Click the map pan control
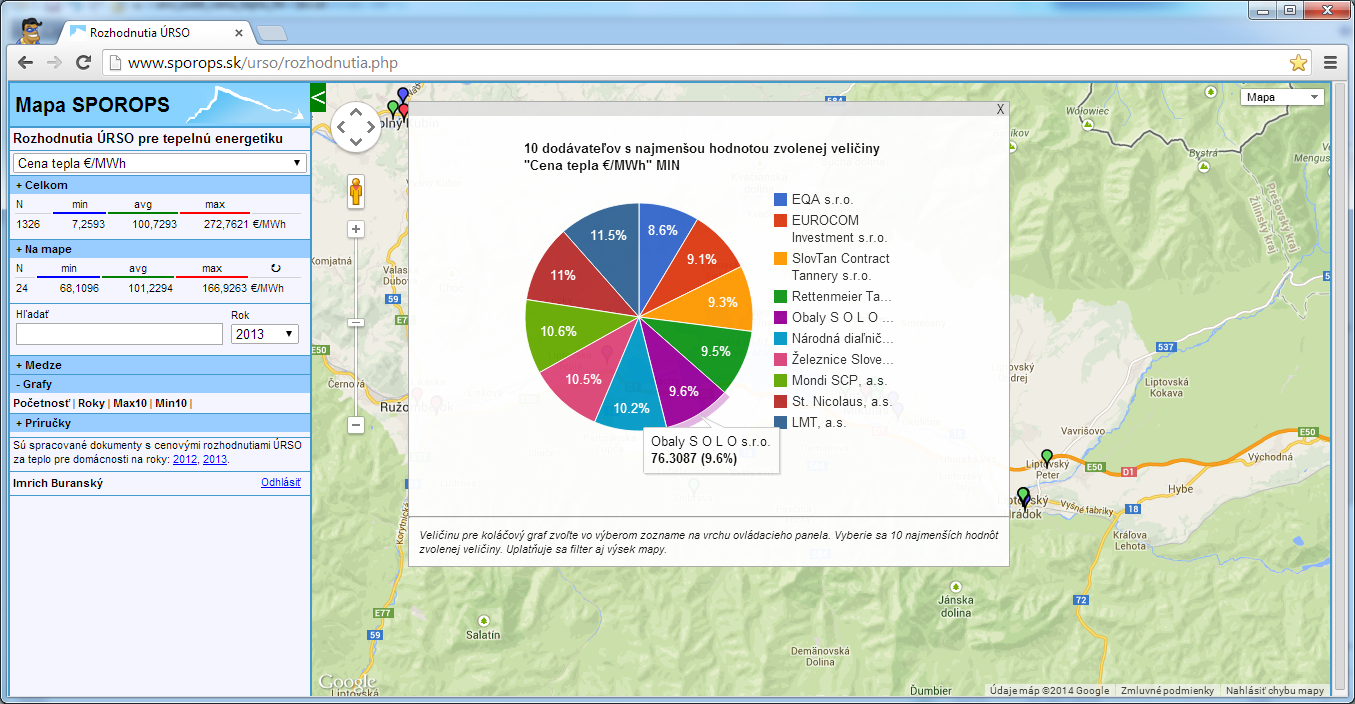This screenshot has height=704, width=1355. pos(355,127)
